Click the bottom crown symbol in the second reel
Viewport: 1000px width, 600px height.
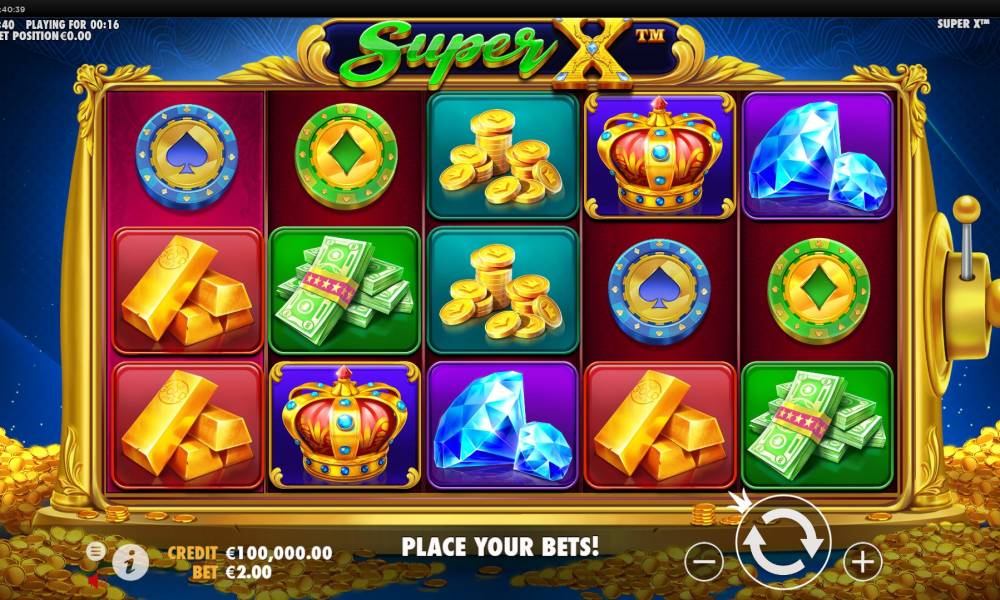[345, 425]
